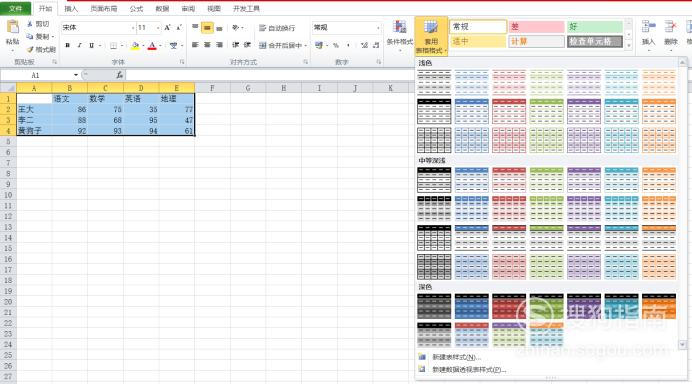Switch to the Developer (开发工具) tab
The width and height of the screenshot is (692, 384).
click(x=246, y=8)
